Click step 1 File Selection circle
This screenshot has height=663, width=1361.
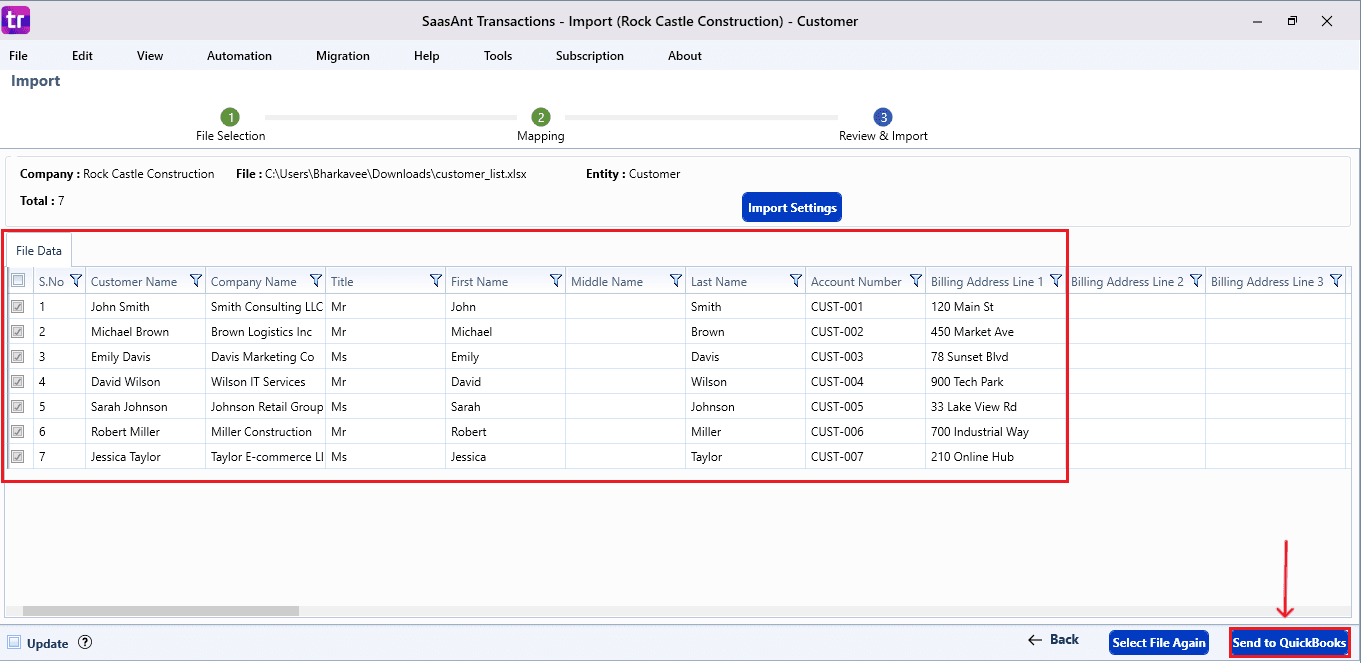230,118
